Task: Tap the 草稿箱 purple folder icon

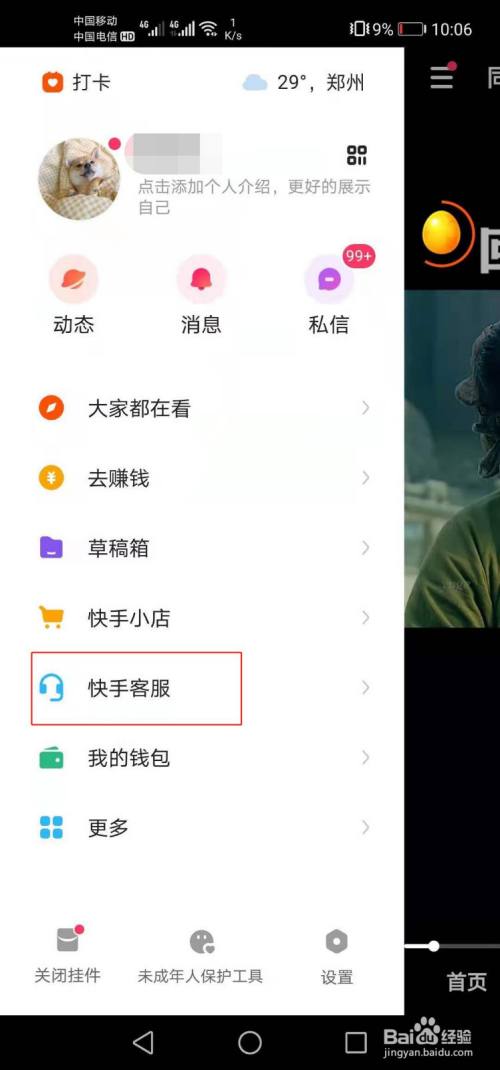Action: [x=51, y=548]
